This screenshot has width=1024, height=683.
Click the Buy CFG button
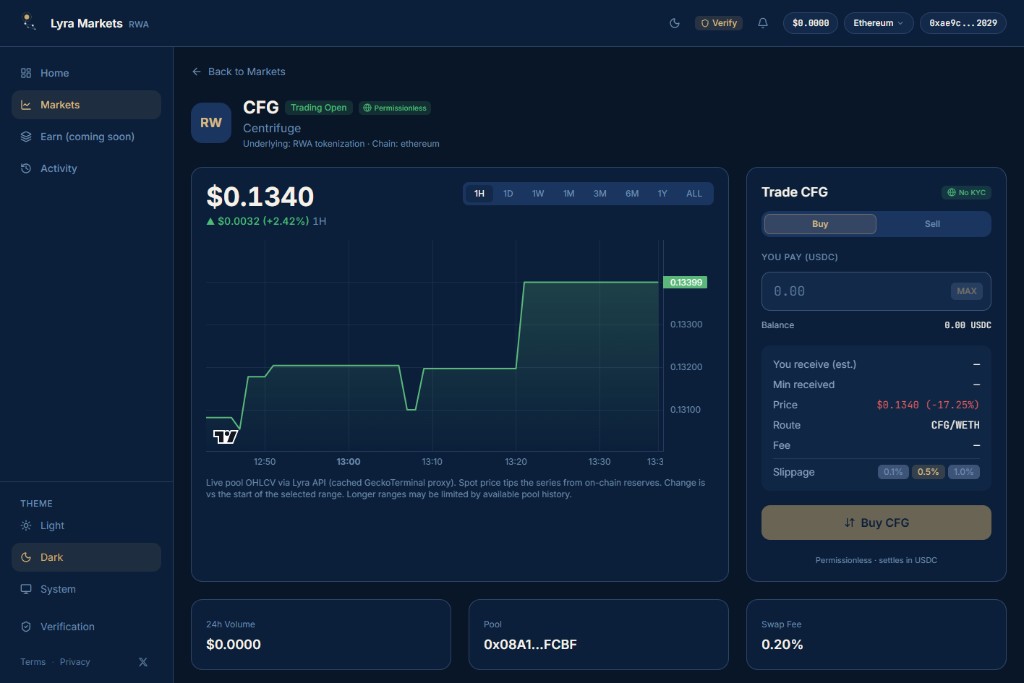click(876, 522)
